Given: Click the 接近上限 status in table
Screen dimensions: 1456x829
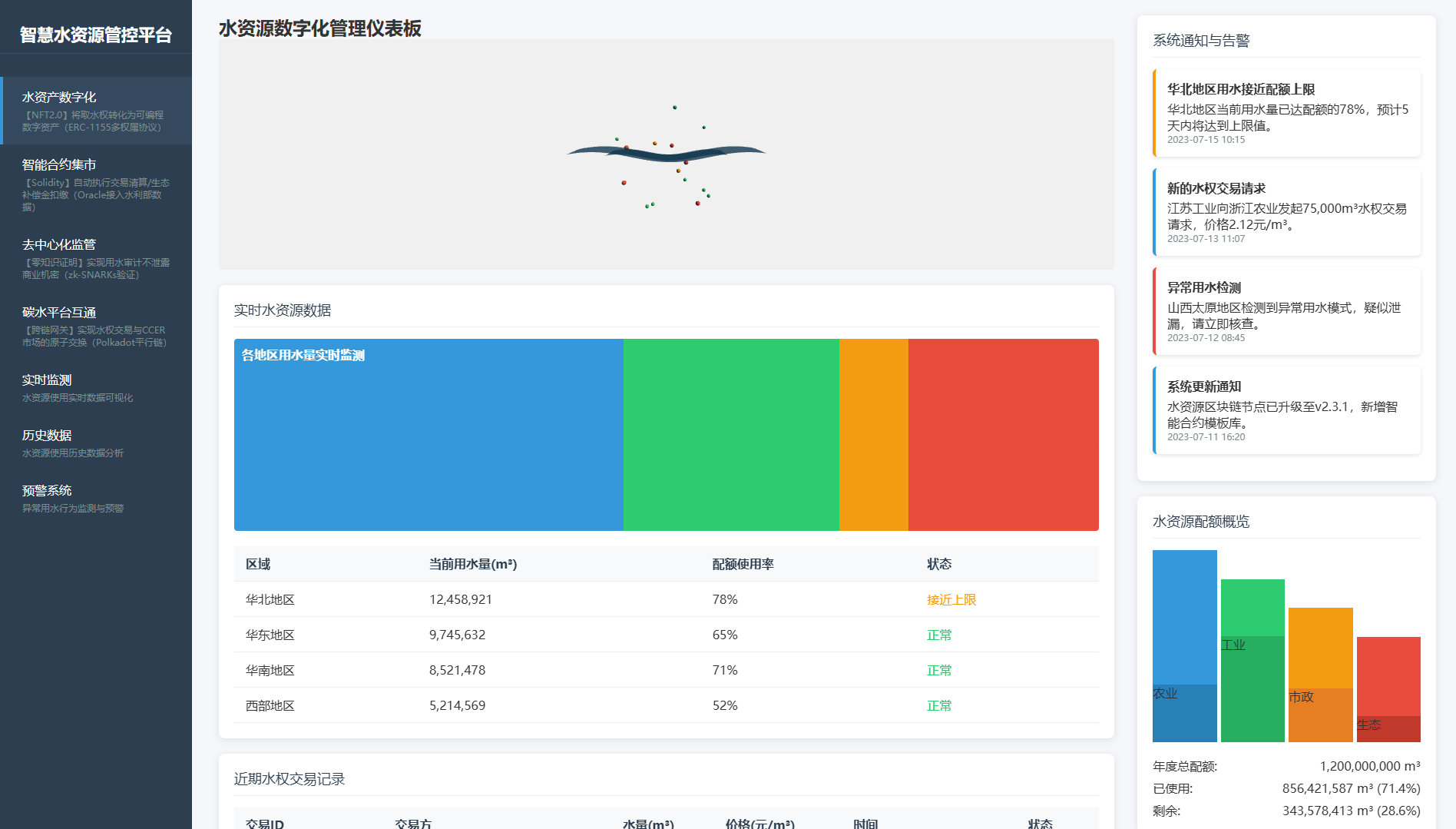Looking at the screenshot, I should (x=951, y=599).
